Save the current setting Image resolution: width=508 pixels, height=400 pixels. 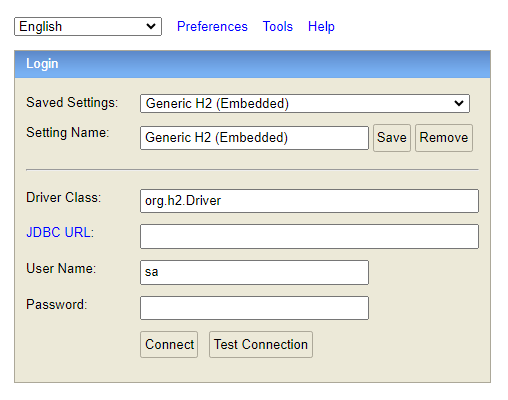coord(392,138)
